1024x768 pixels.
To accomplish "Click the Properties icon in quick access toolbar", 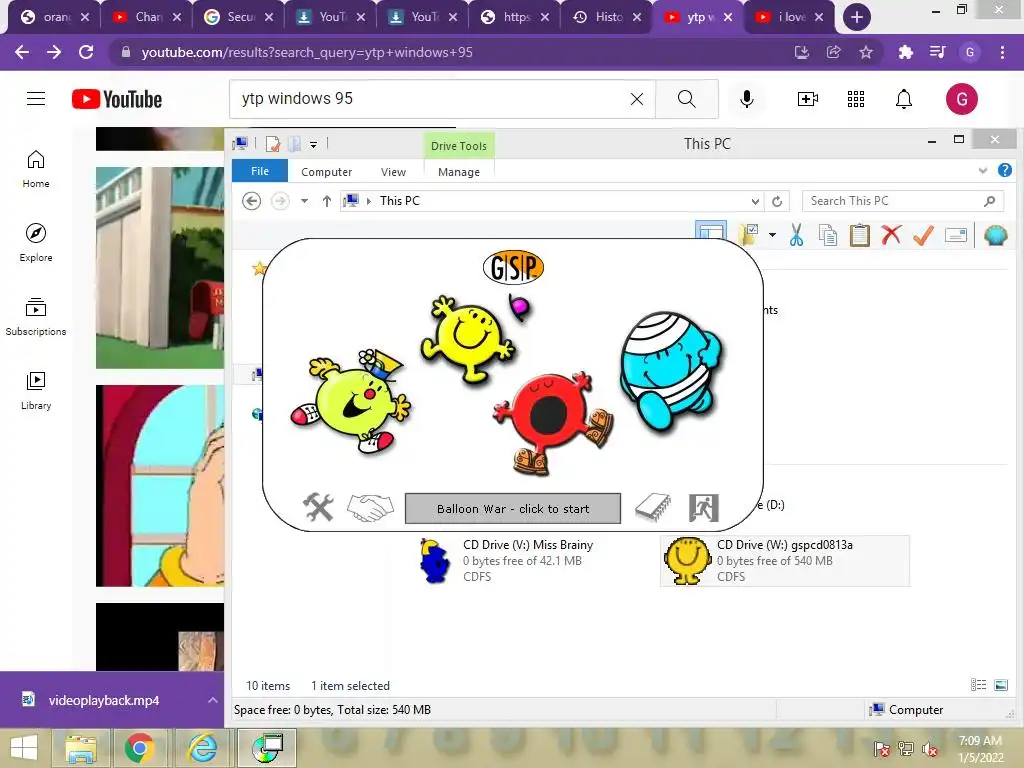I will click(273, 144).
